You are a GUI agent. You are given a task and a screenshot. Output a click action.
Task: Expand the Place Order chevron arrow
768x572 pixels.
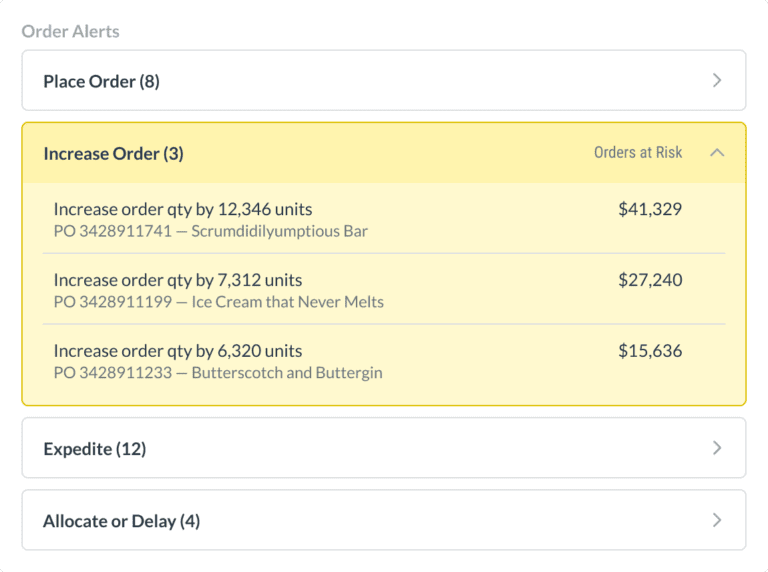[716, 81]
